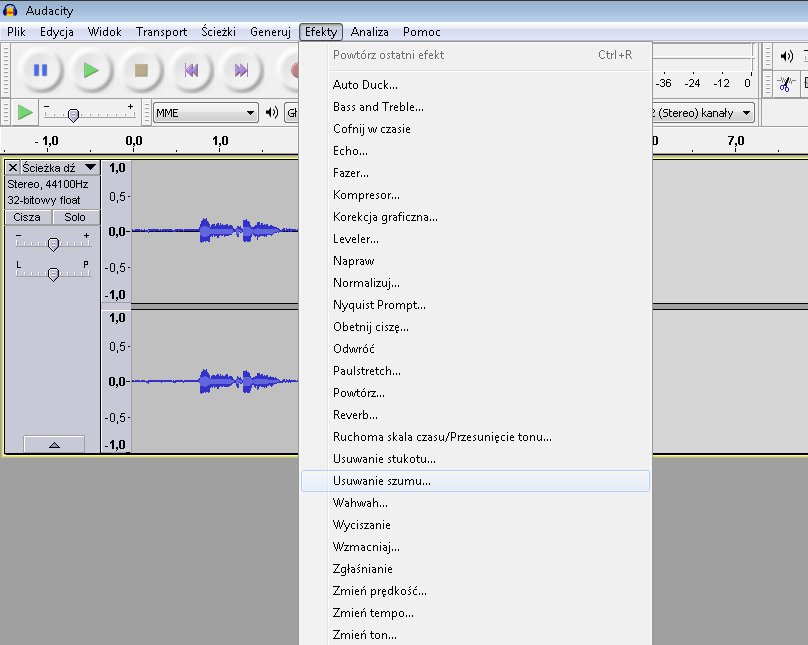The height and width of the screenshot is (645, 808).
Task: Choose Usuwanie stukotu... effect
Action: coord(475,459)
